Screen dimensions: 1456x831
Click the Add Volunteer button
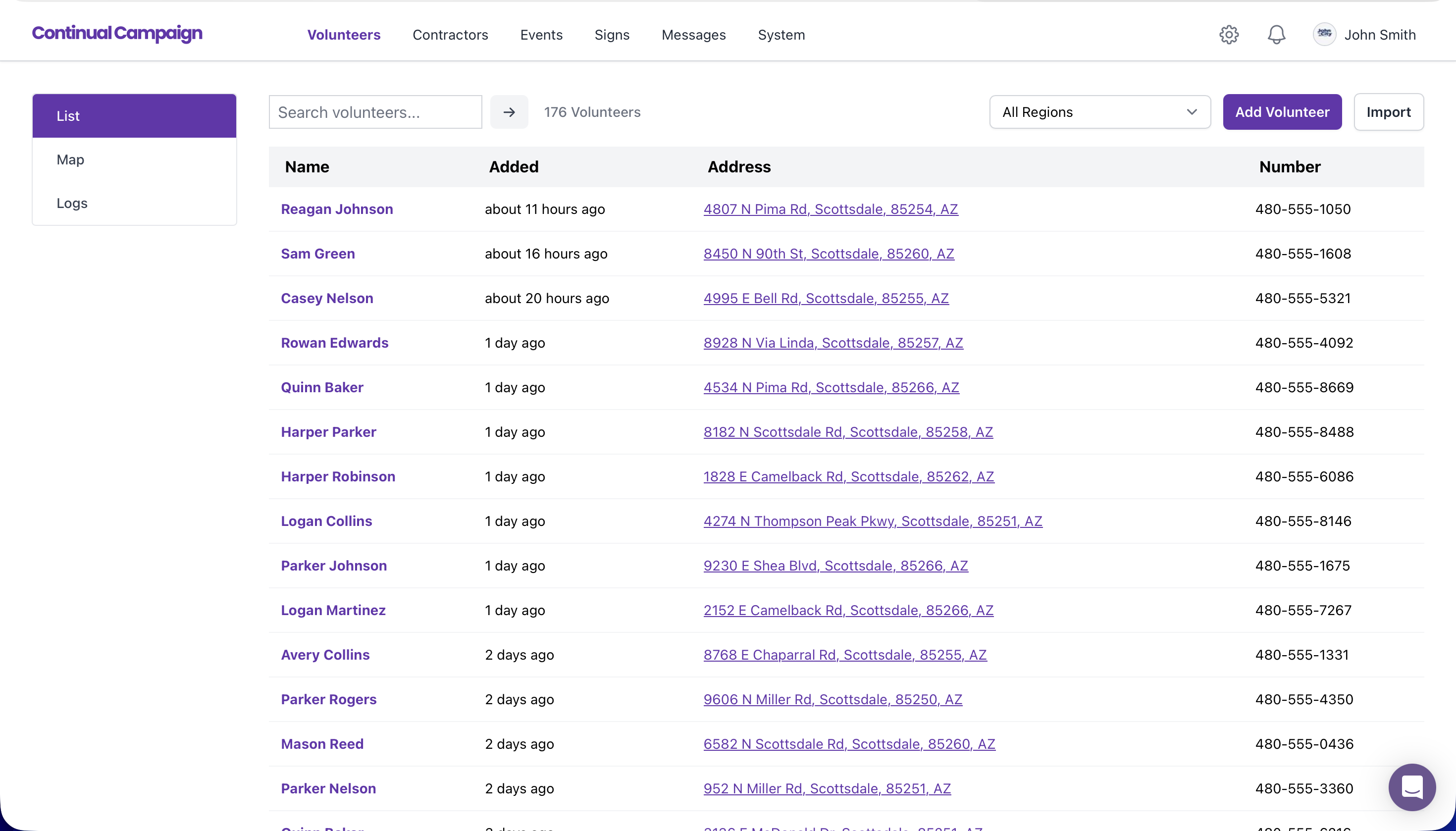coord(1282,112)
